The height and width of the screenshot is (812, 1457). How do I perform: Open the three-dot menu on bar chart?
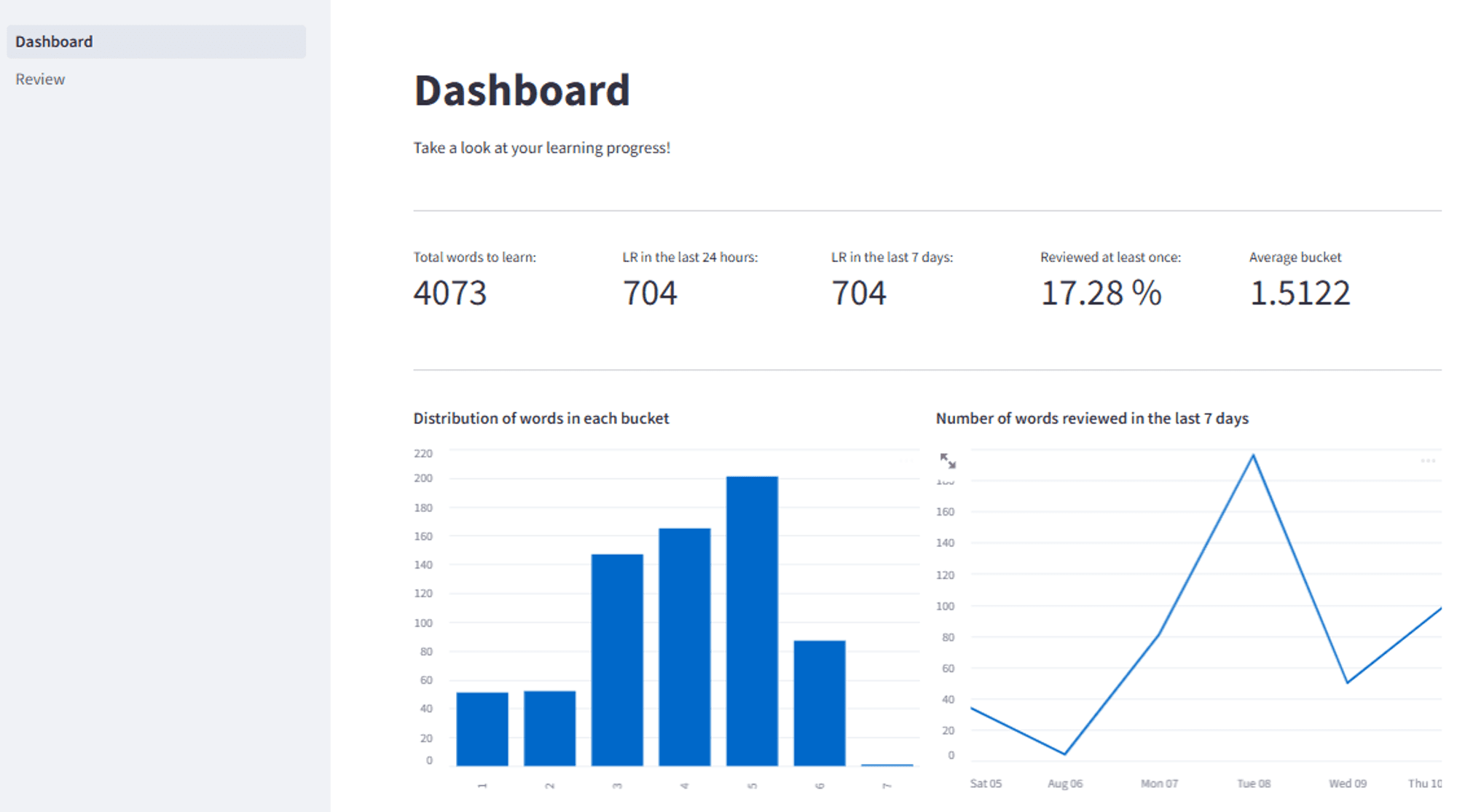click(x=906, y=461)
